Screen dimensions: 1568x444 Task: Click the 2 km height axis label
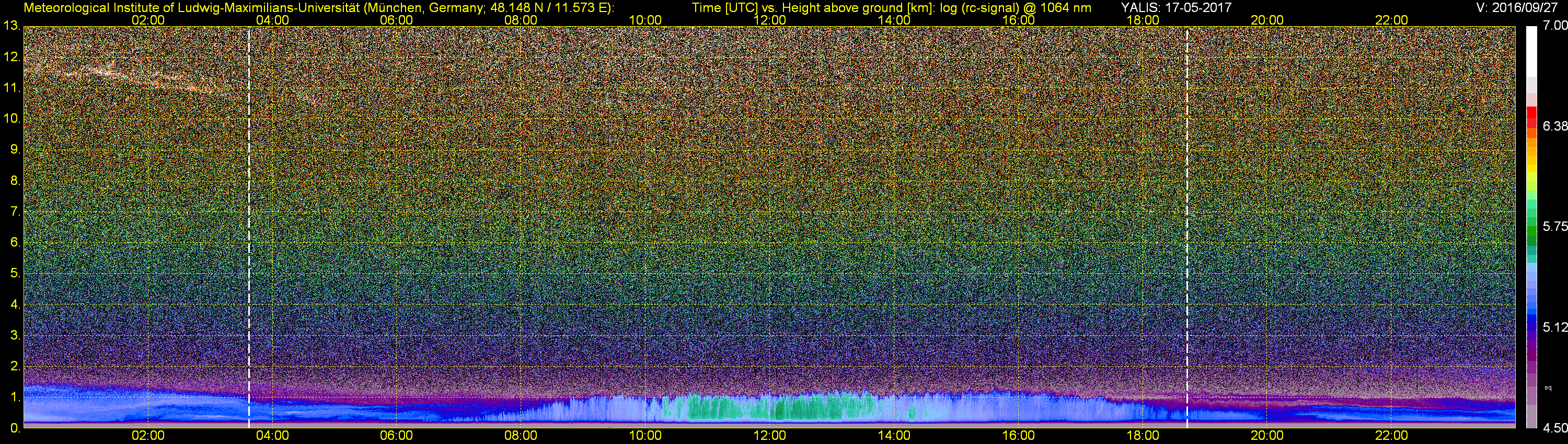click(15, 366)
